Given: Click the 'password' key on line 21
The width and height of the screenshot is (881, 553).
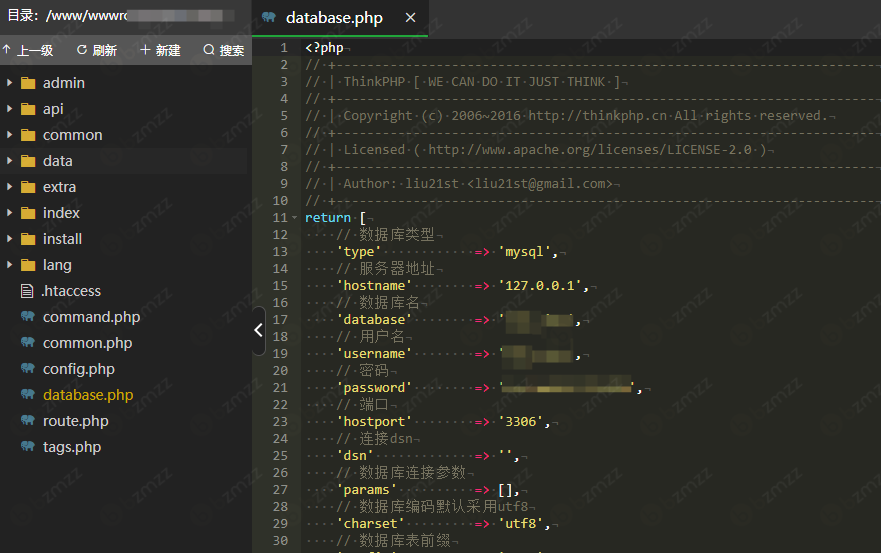Looking at the screenshot, I should (374, 388).
